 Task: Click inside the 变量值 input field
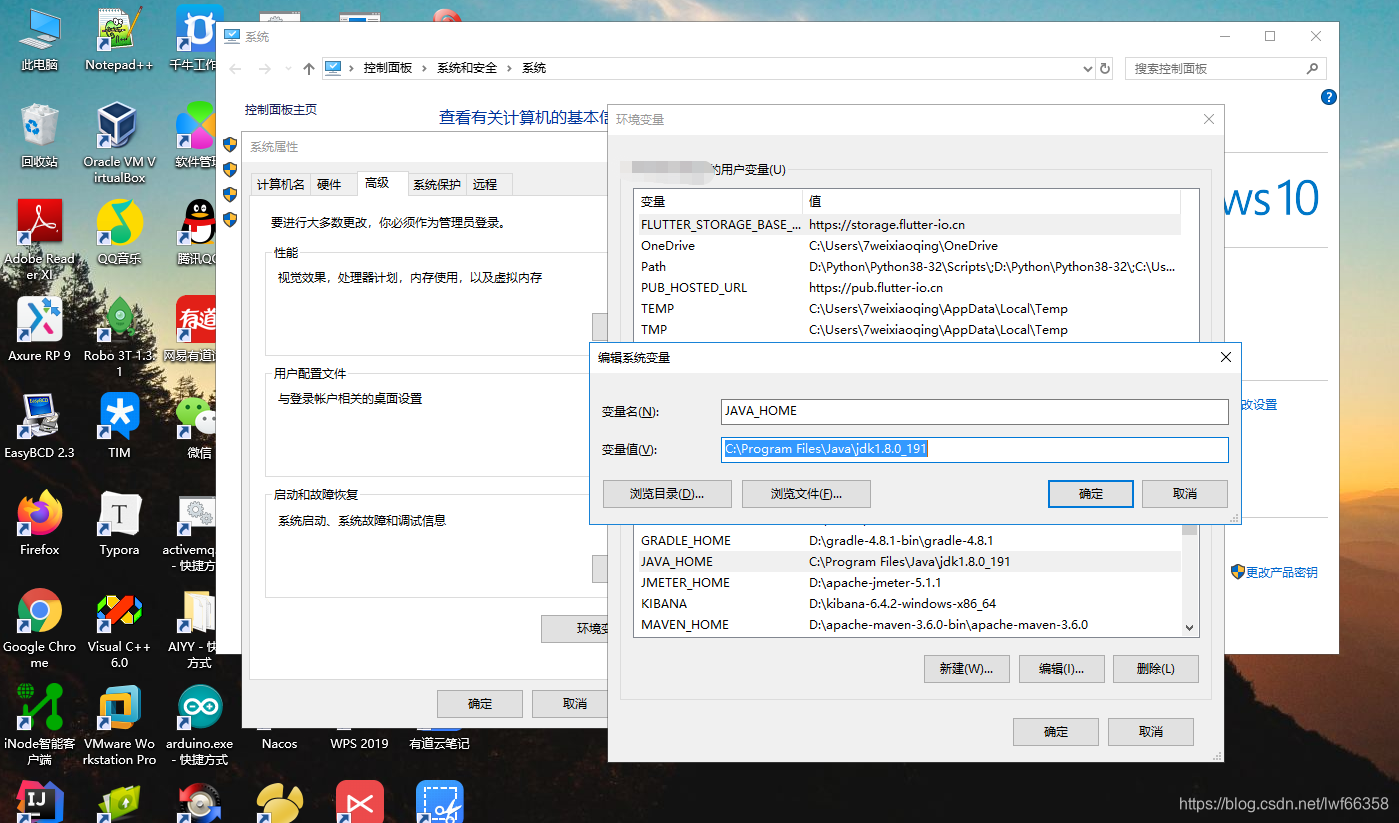[975, 449]
